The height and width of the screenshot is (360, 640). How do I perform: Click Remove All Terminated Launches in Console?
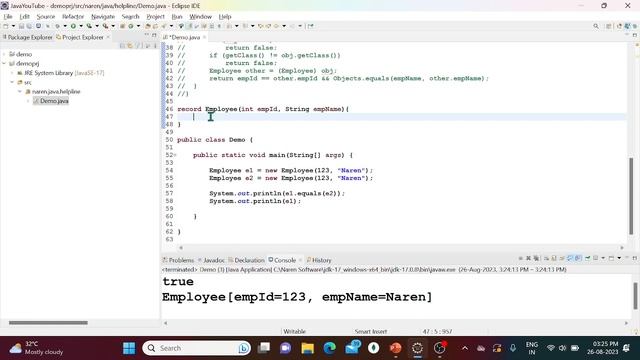536,258
